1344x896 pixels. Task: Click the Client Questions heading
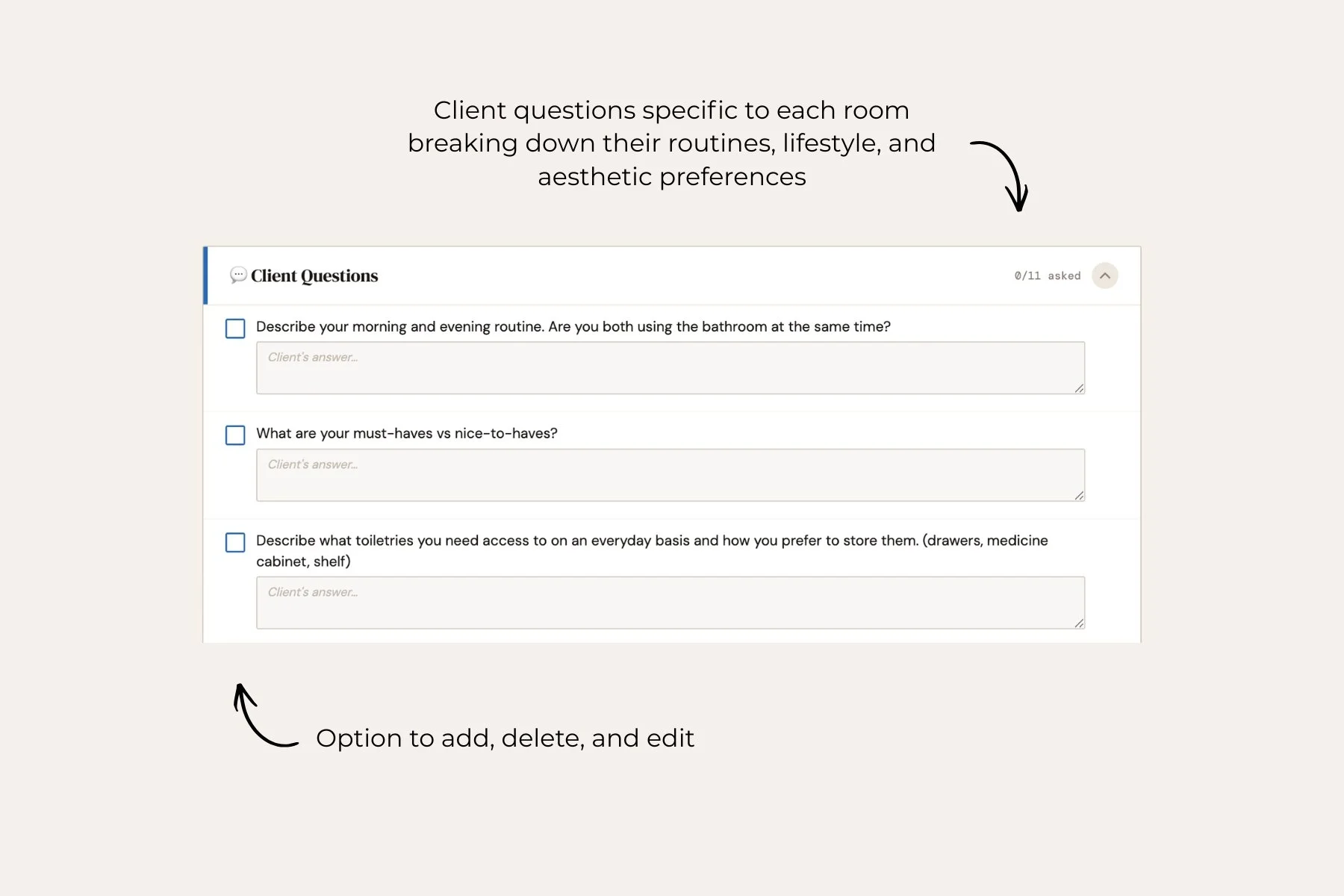[314, 276]
